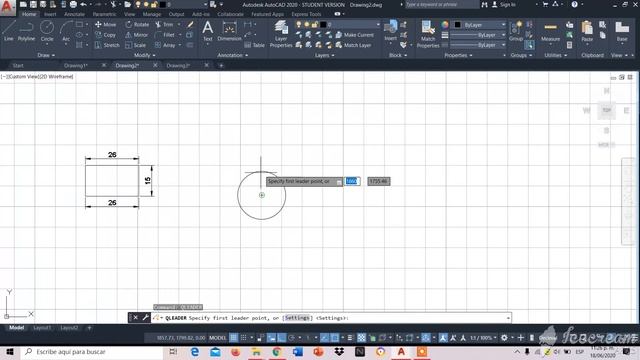Screen dimensions: 640x360
Task: Select the Line tool
Action: [9, 31]
